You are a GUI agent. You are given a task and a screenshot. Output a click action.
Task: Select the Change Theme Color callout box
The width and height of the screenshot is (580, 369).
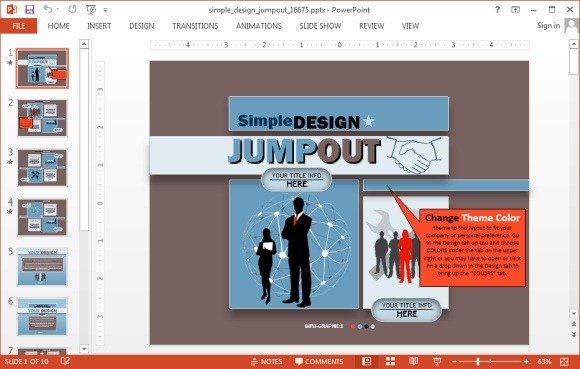click(x=472, y=247)
